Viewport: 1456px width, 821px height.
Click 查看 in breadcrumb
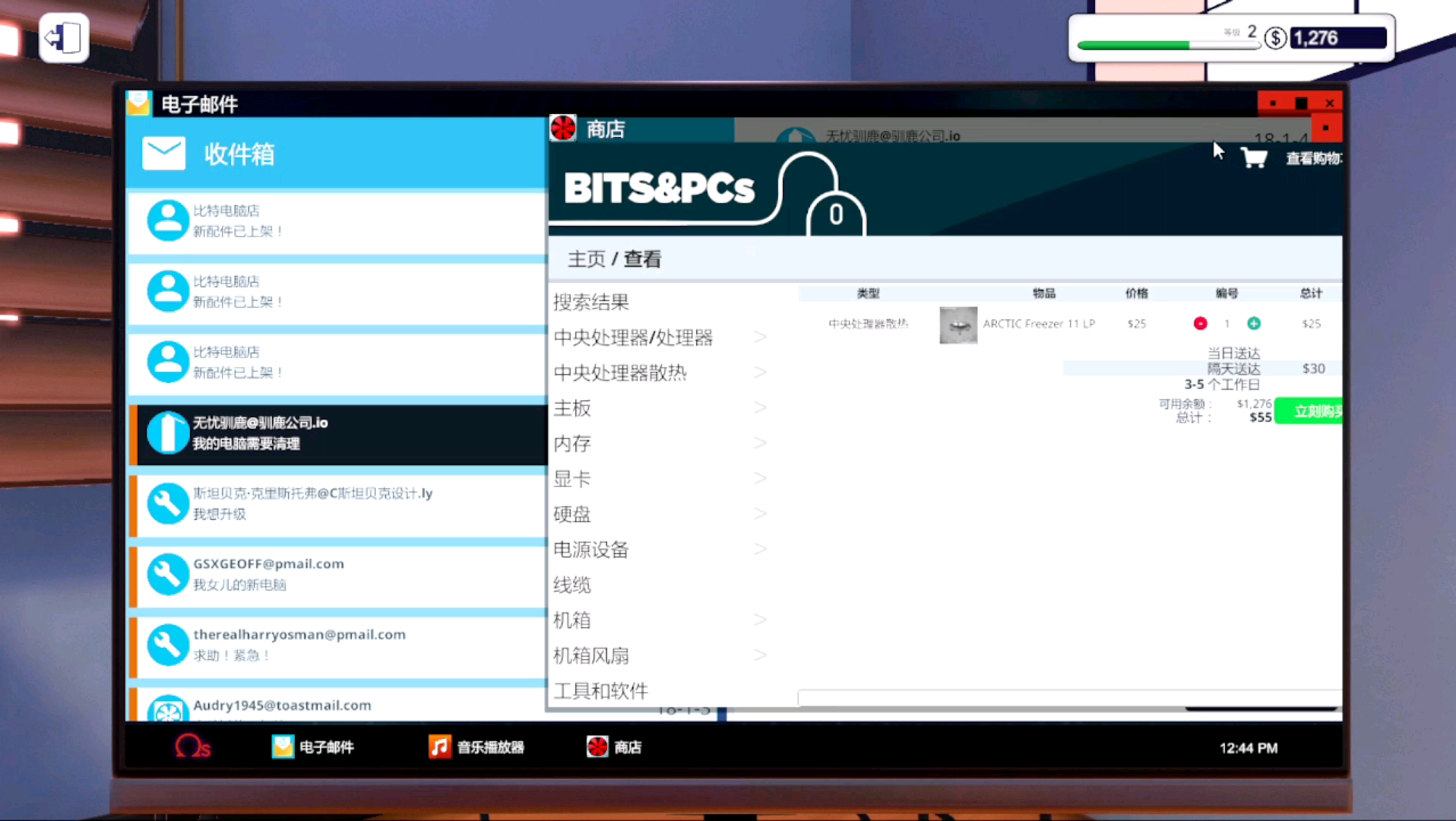click(642, 259)
